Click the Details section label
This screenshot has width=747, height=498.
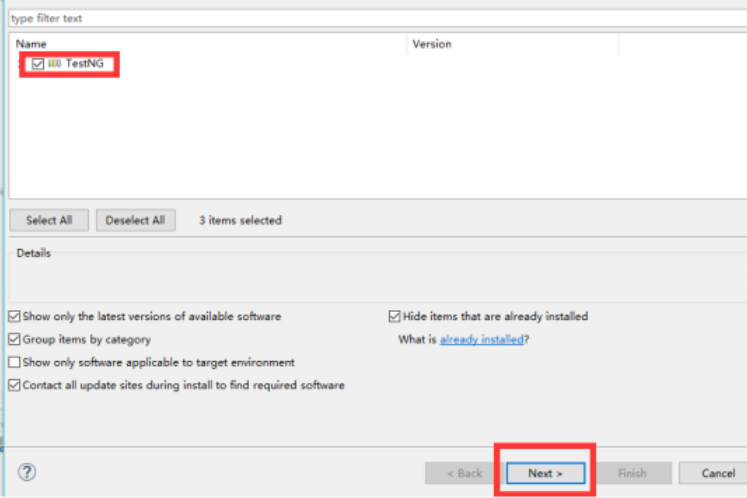33,253
